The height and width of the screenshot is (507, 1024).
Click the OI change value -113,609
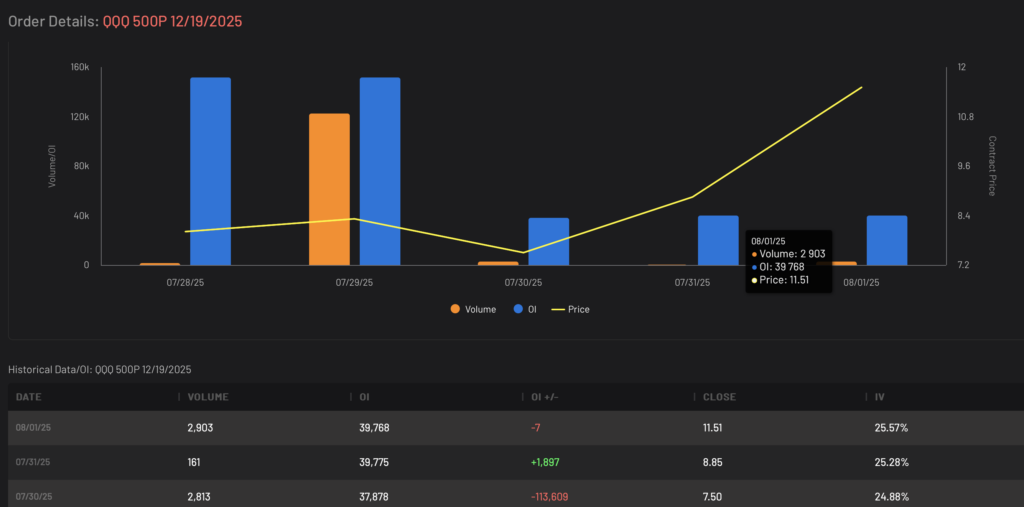(x=549, y=497)
